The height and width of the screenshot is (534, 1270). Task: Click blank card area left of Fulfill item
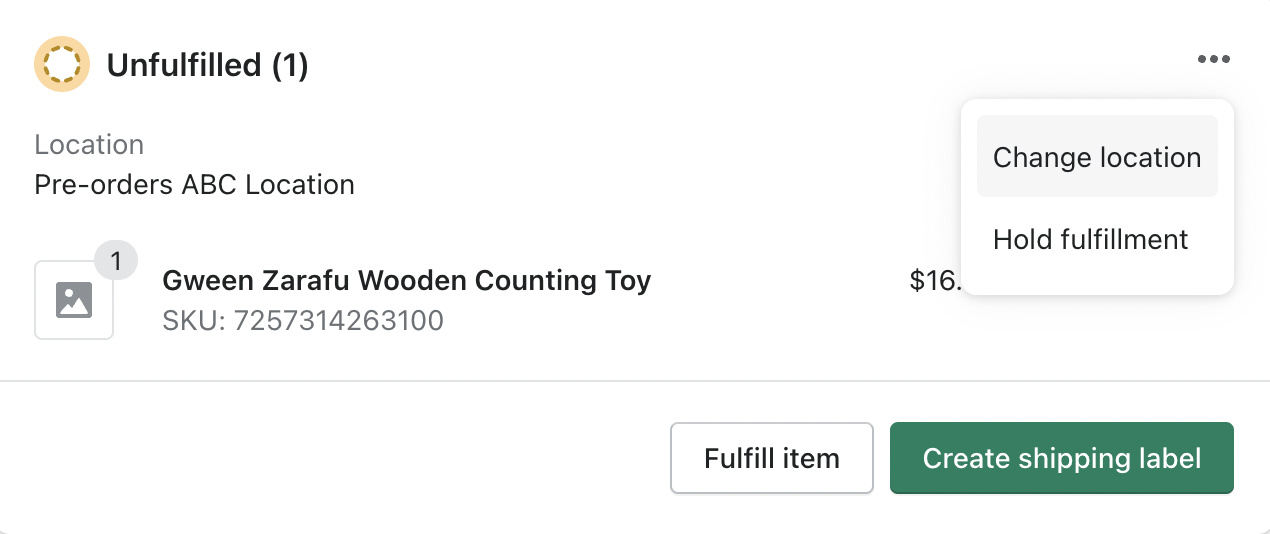coord(340,458)
